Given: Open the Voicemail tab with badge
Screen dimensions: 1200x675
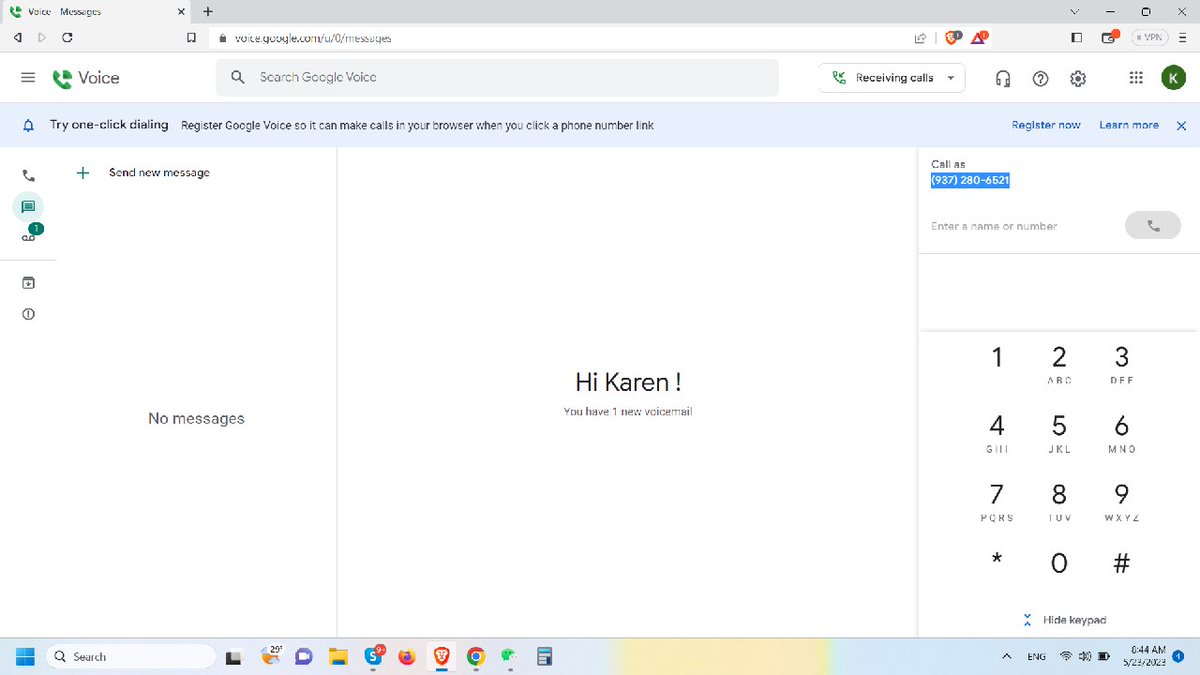Looking at the screenshot, I should [x=30, y=235].
